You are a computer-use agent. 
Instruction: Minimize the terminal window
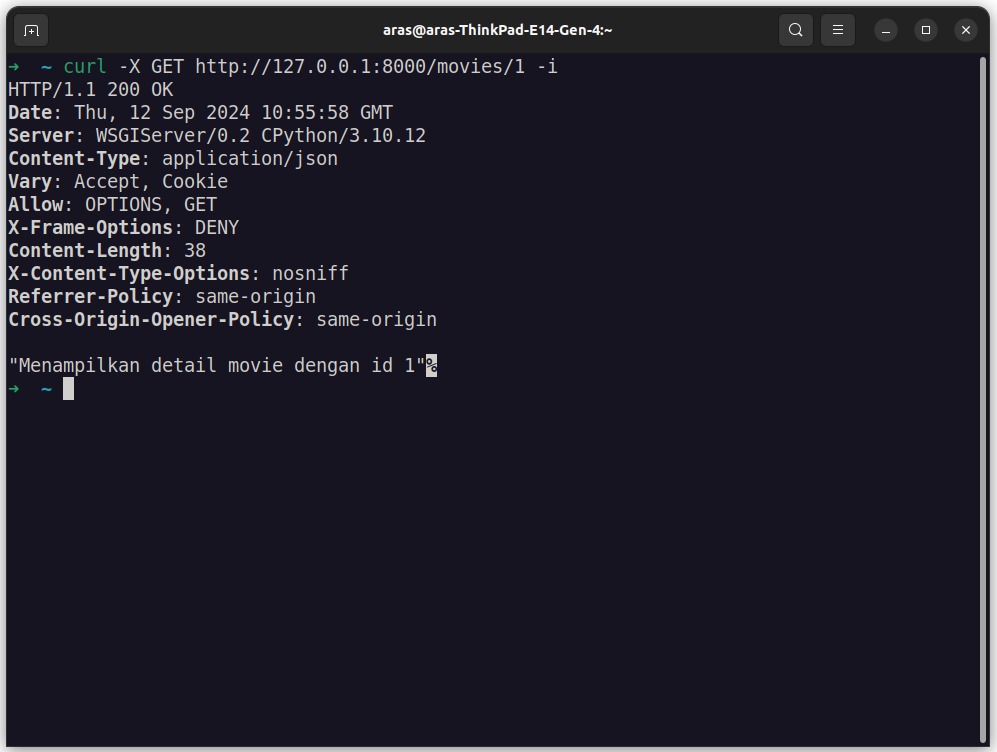[886, 30]
